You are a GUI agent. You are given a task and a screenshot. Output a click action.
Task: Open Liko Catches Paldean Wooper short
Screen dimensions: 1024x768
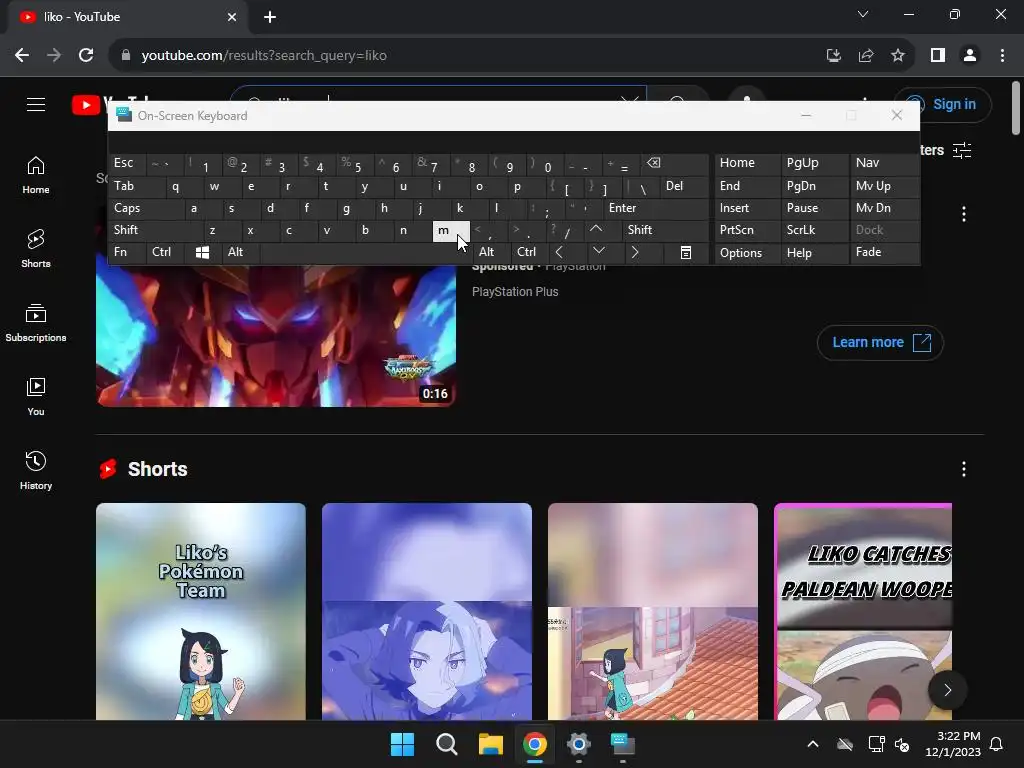pos(863,611)
